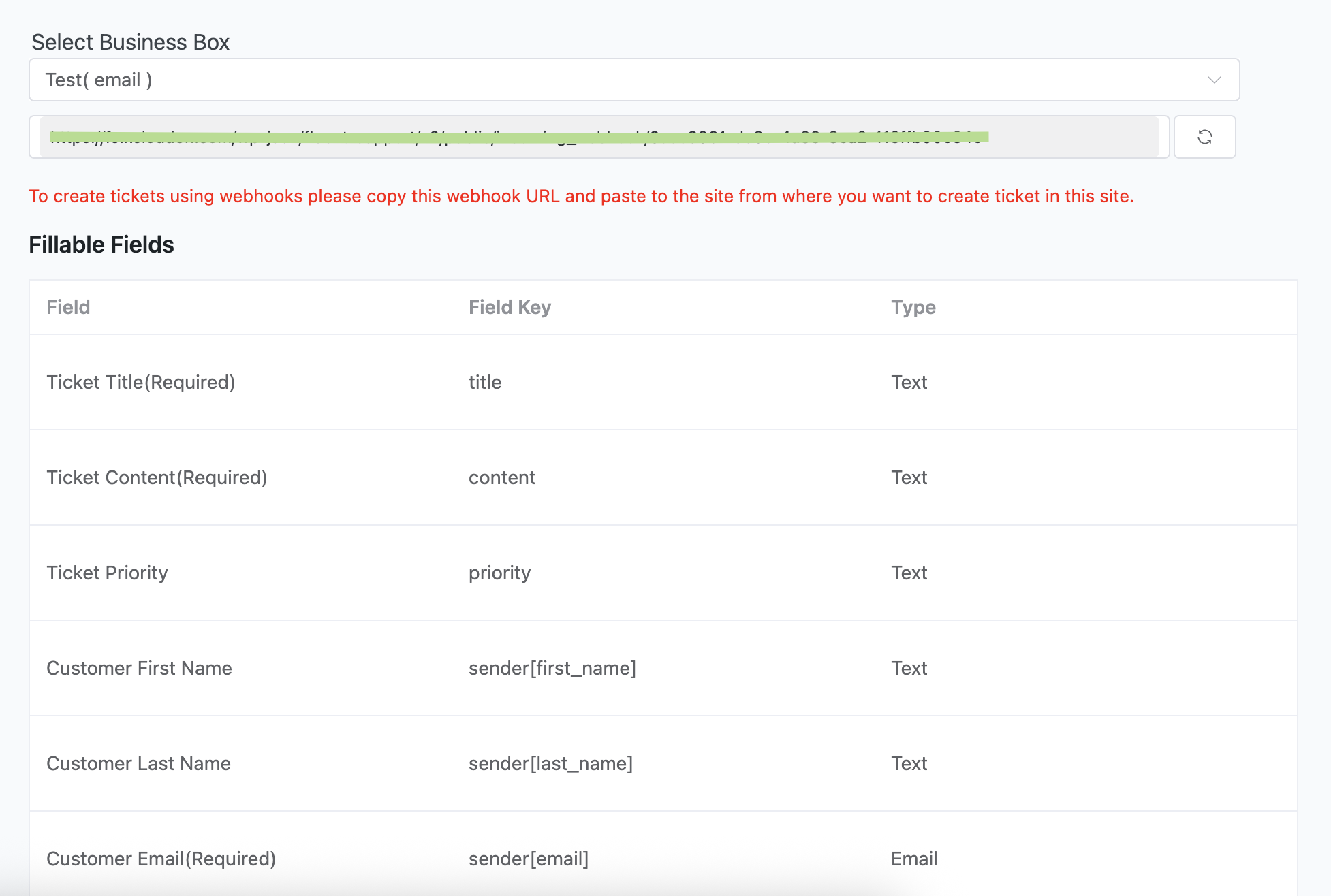Select the Customer Email(Required) row
This screenshot has height=896, width=1331.
pyautogui.click(x=161, y=859)
